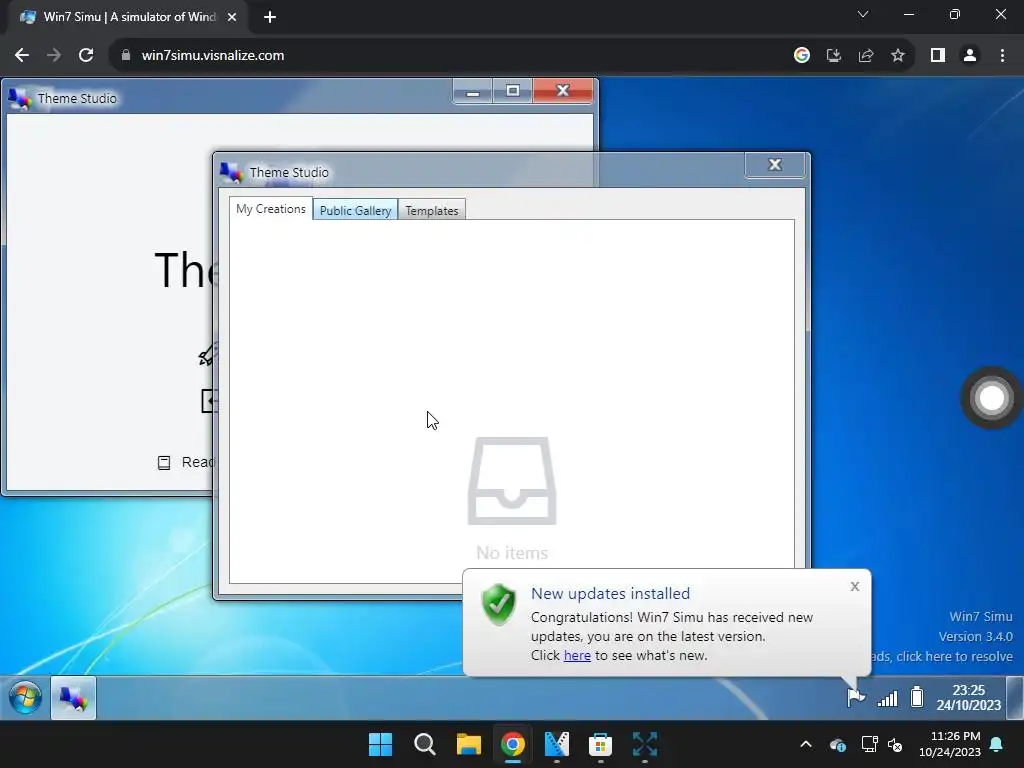Click the install app icon in address bar
The height and width of the screenshot is (768, 1024).
pos(834,56)
